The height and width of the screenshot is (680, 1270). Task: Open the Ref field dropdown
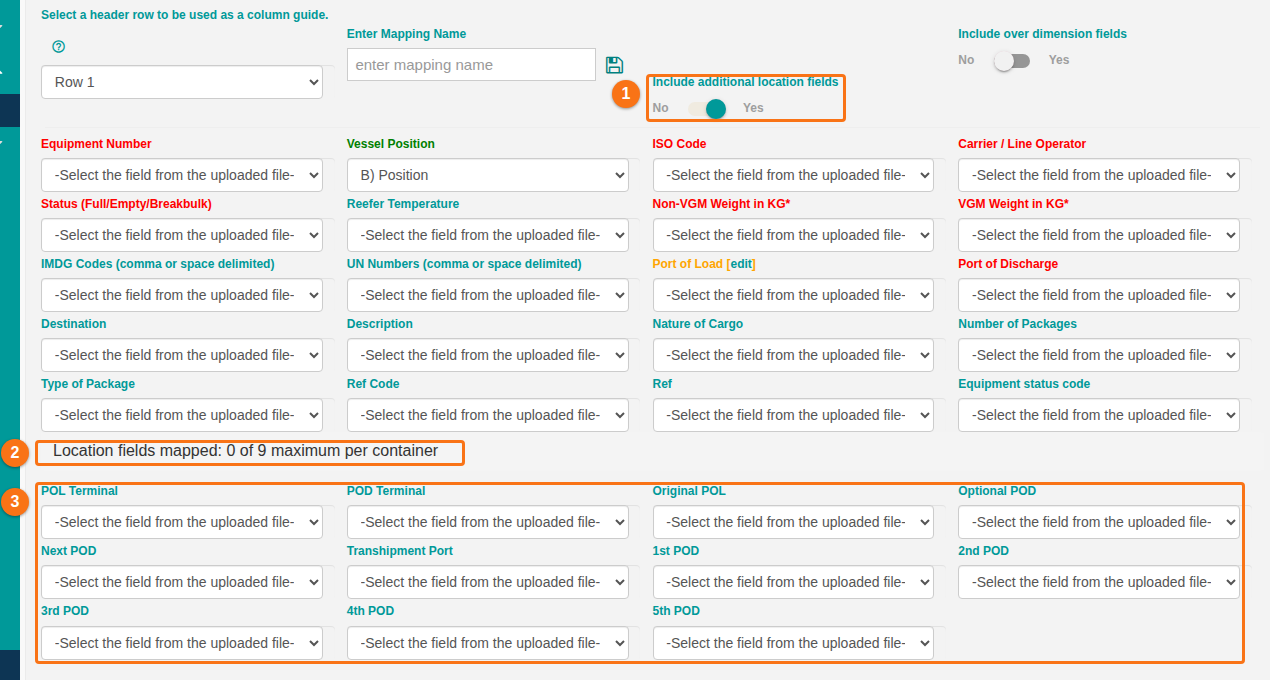793,415
